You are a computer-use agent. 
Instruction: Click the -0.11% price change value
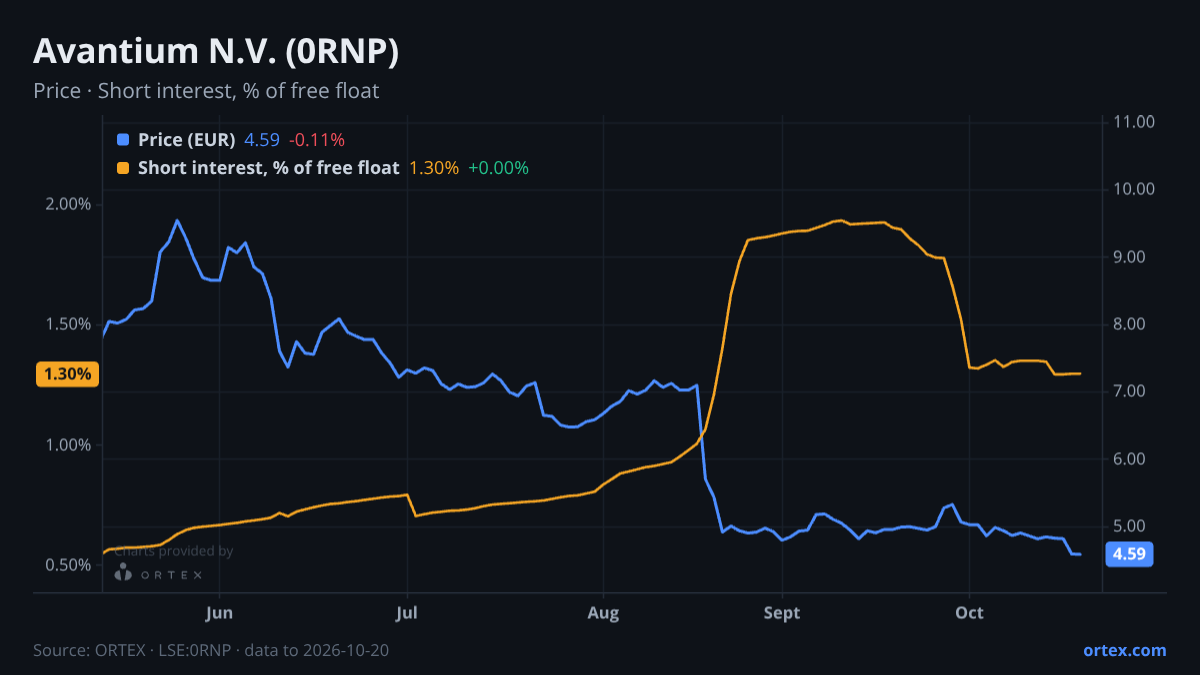click(x=317, y=140)
